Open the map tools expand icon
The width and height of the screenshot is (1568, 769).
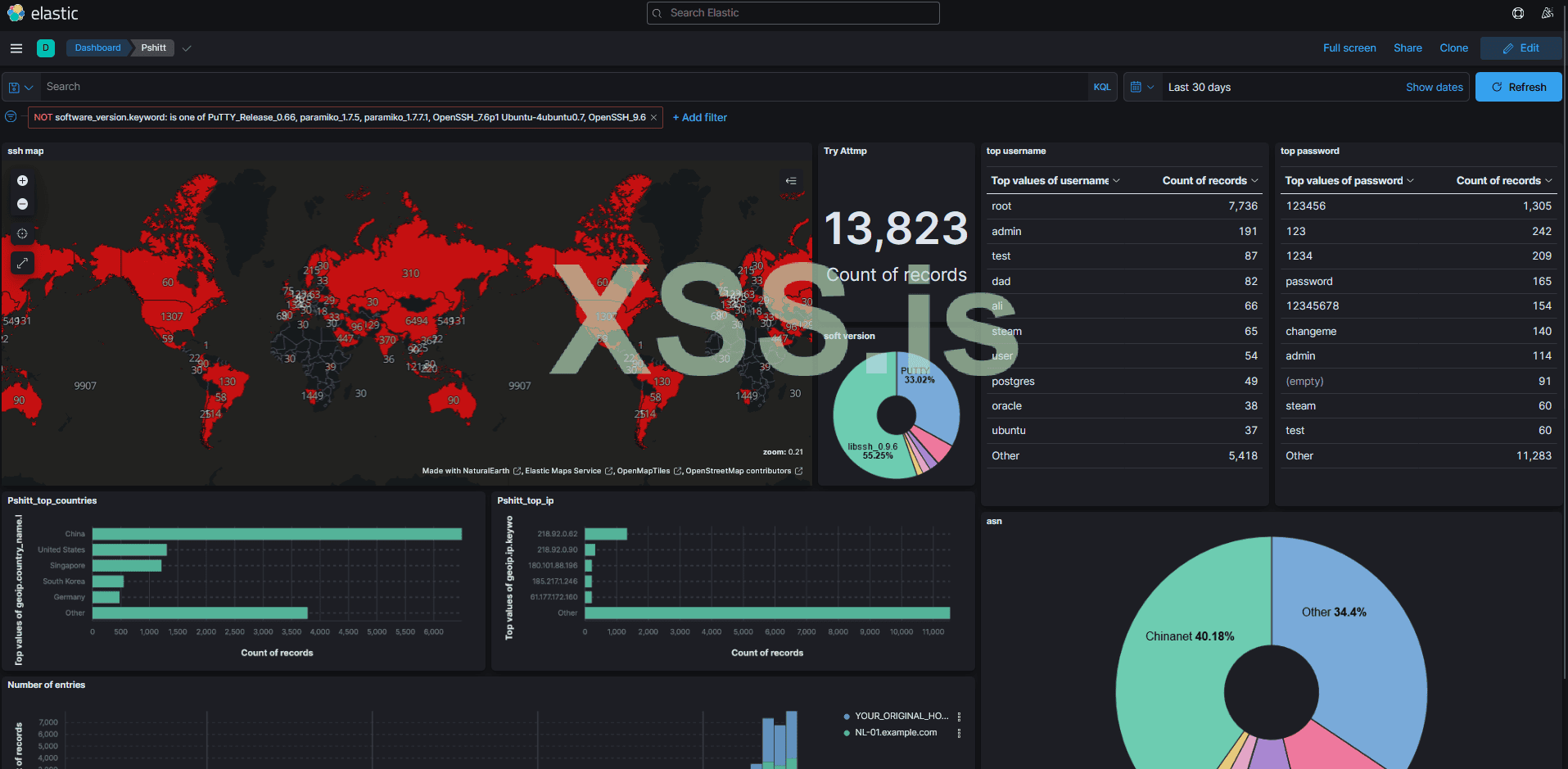coord(23,263)
